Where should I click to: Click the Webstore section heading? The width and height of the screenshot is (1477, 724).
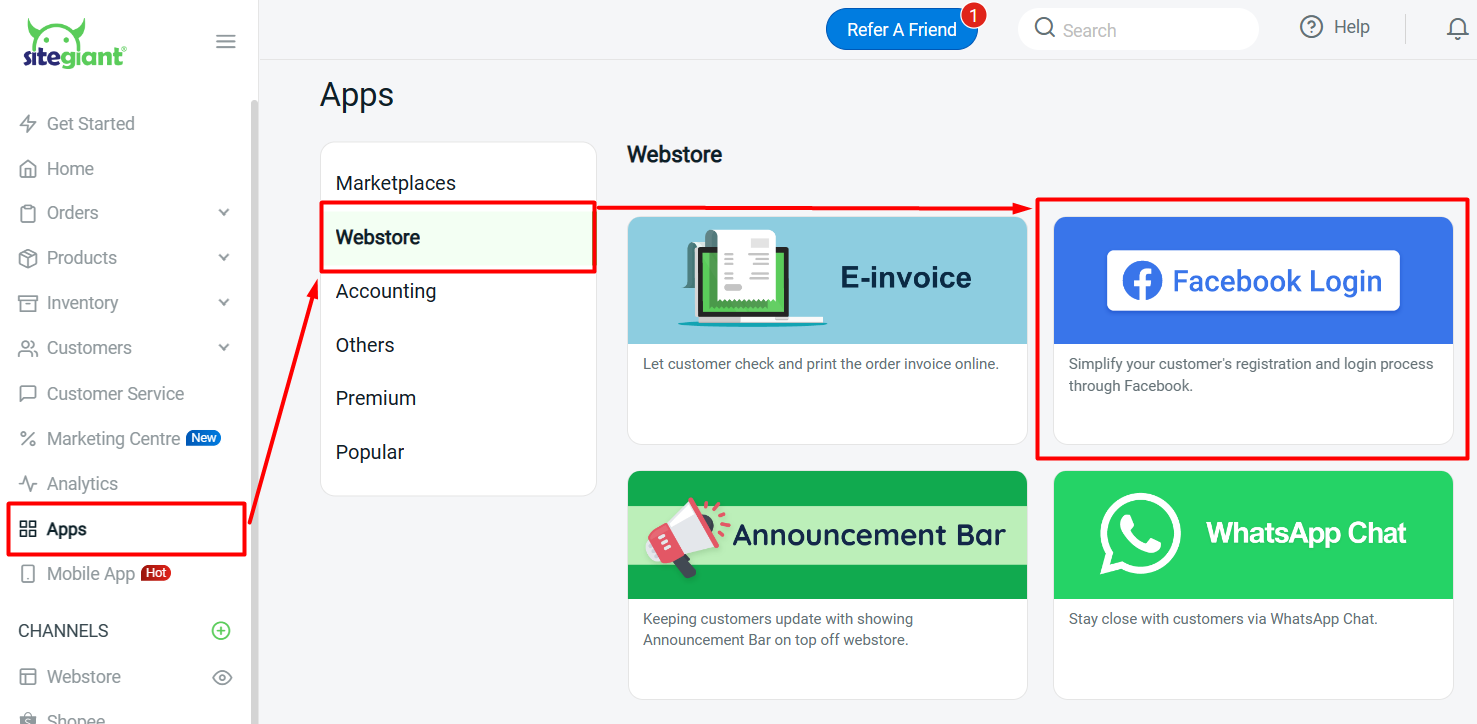coord(674,155)
